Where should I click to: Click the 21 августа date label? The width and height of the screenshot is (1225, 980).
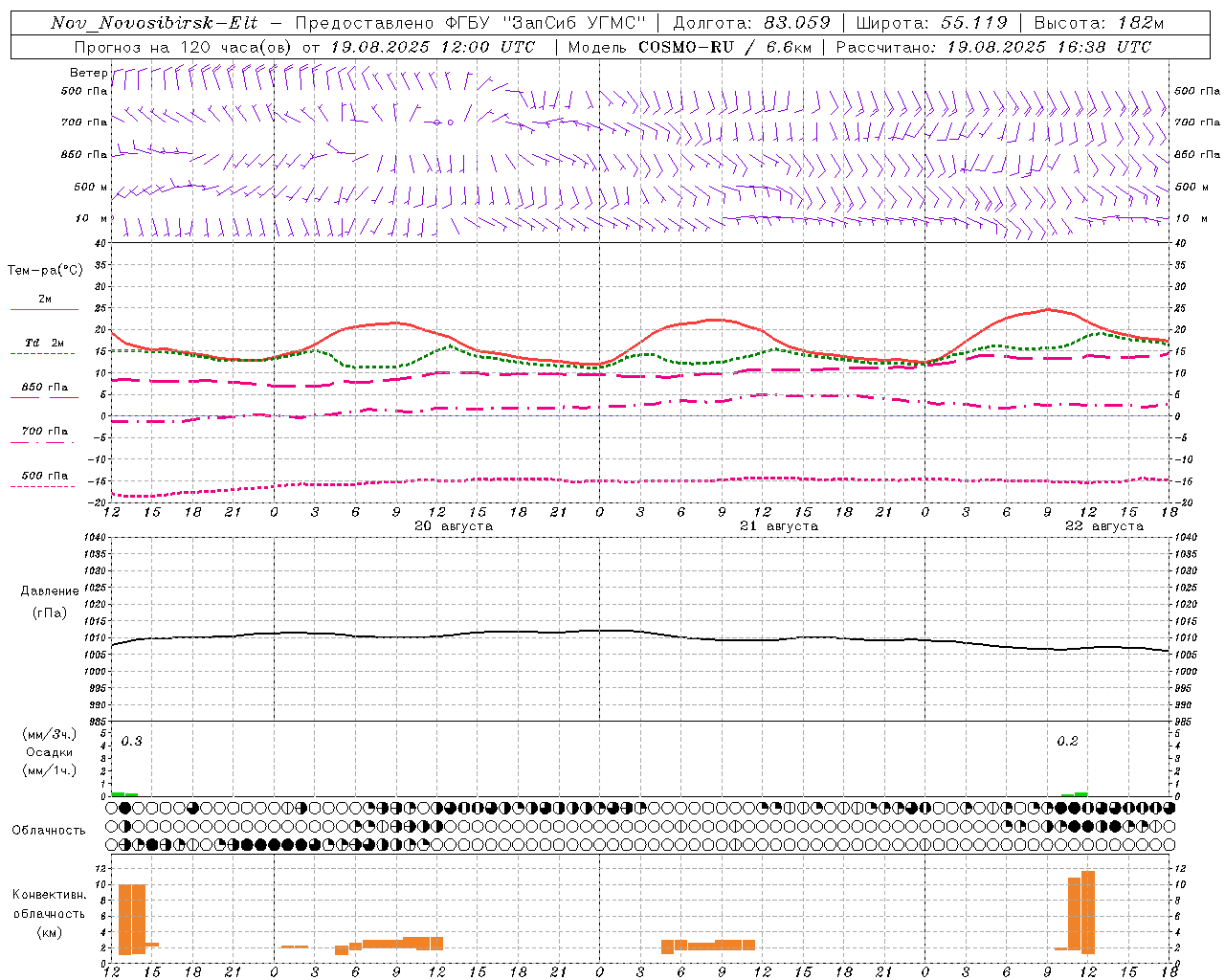point(779,526)
